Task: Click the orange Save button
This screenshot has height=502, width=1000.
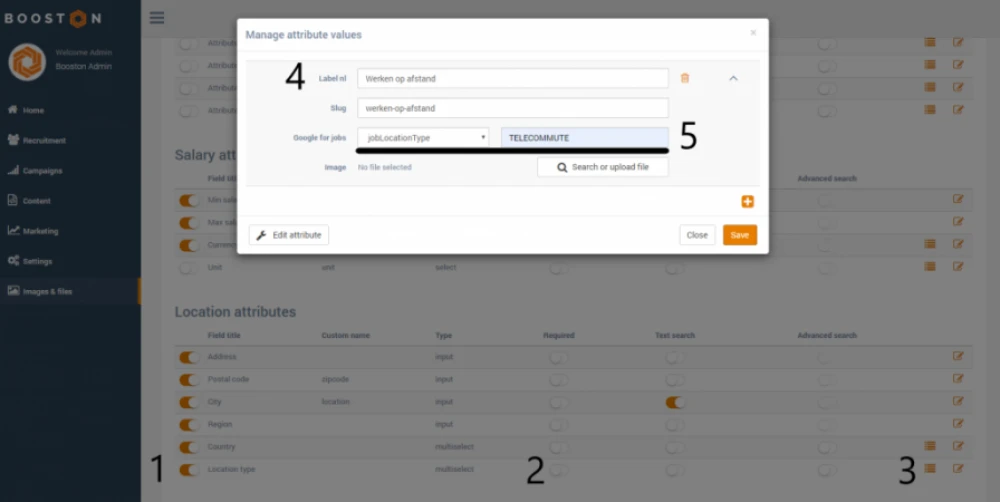Action: [739, 235]
